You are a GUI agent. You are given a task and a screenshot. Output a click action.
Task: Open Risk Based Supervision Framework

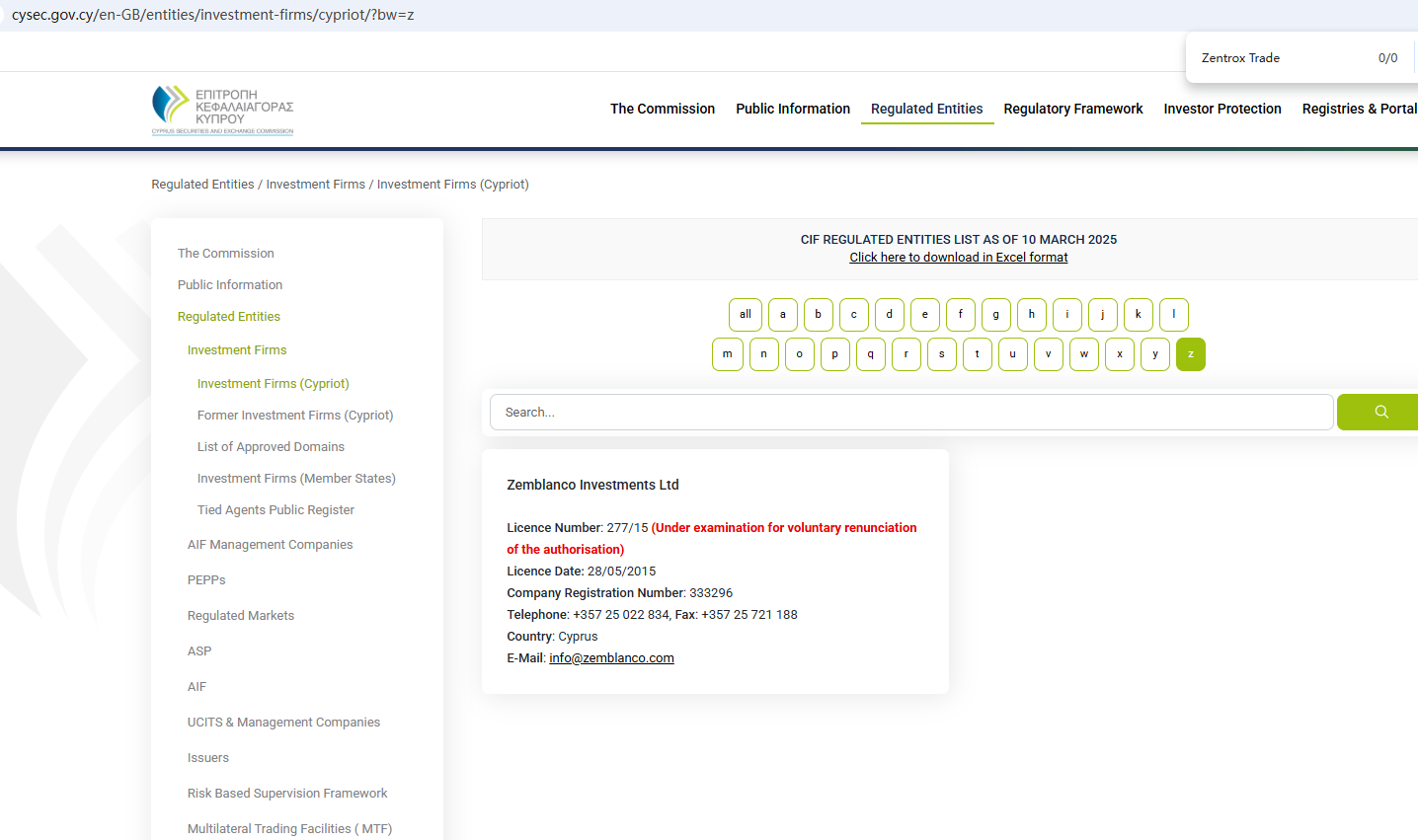point(287,794)
